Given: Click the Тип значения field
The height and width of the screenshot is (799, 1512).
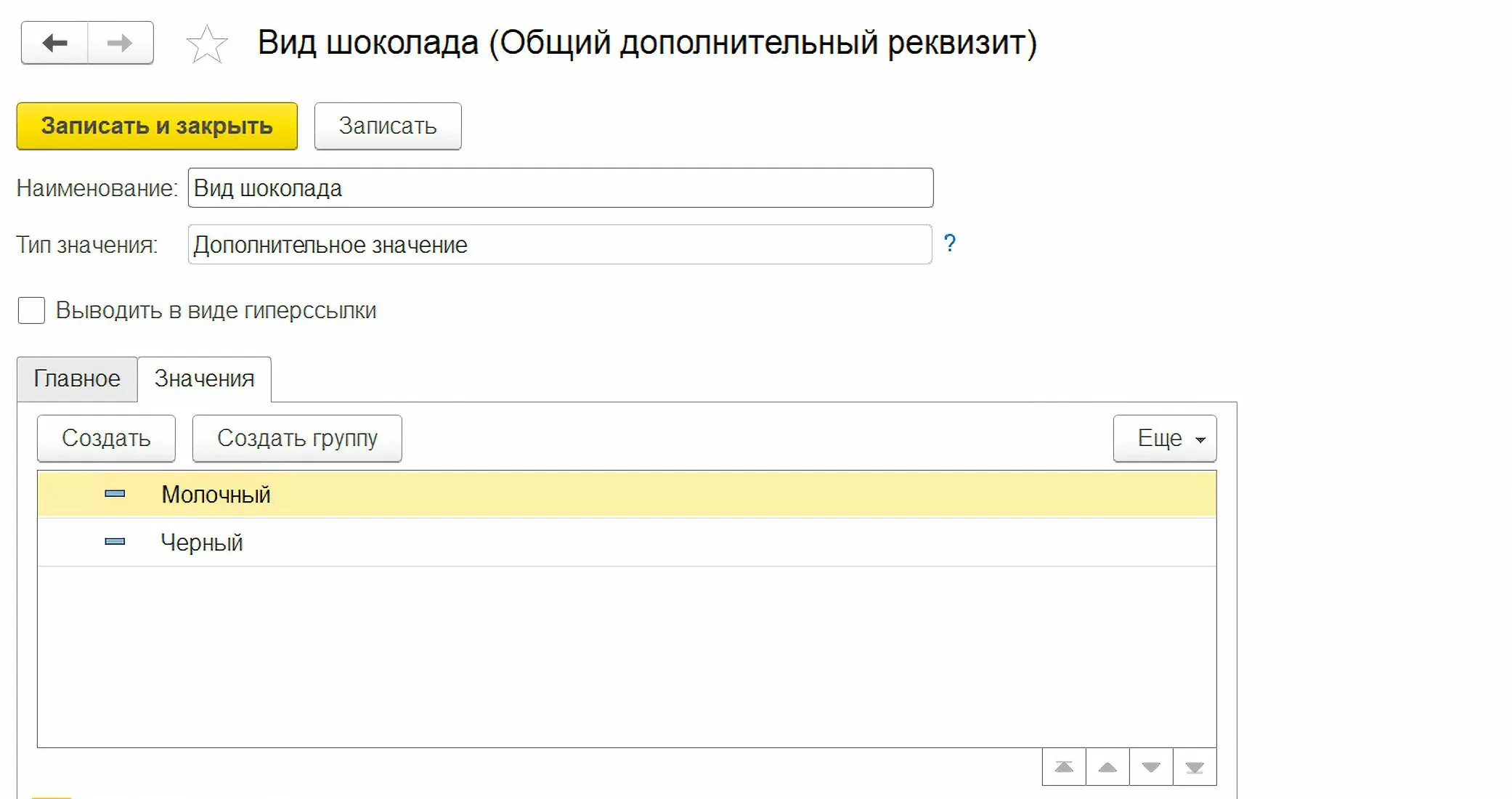Looking at the screenshot, I should (560, 245).
